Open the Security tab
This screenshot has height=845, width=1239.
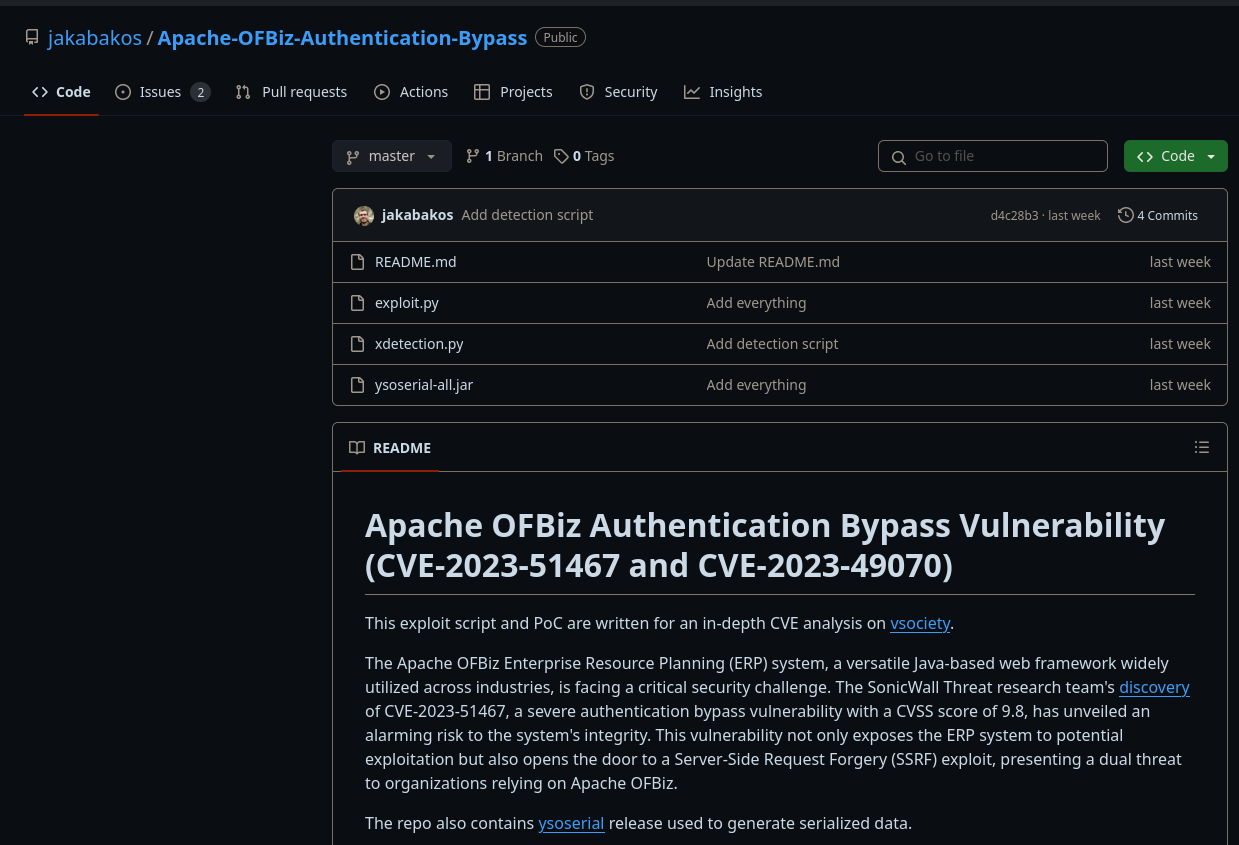618,92
